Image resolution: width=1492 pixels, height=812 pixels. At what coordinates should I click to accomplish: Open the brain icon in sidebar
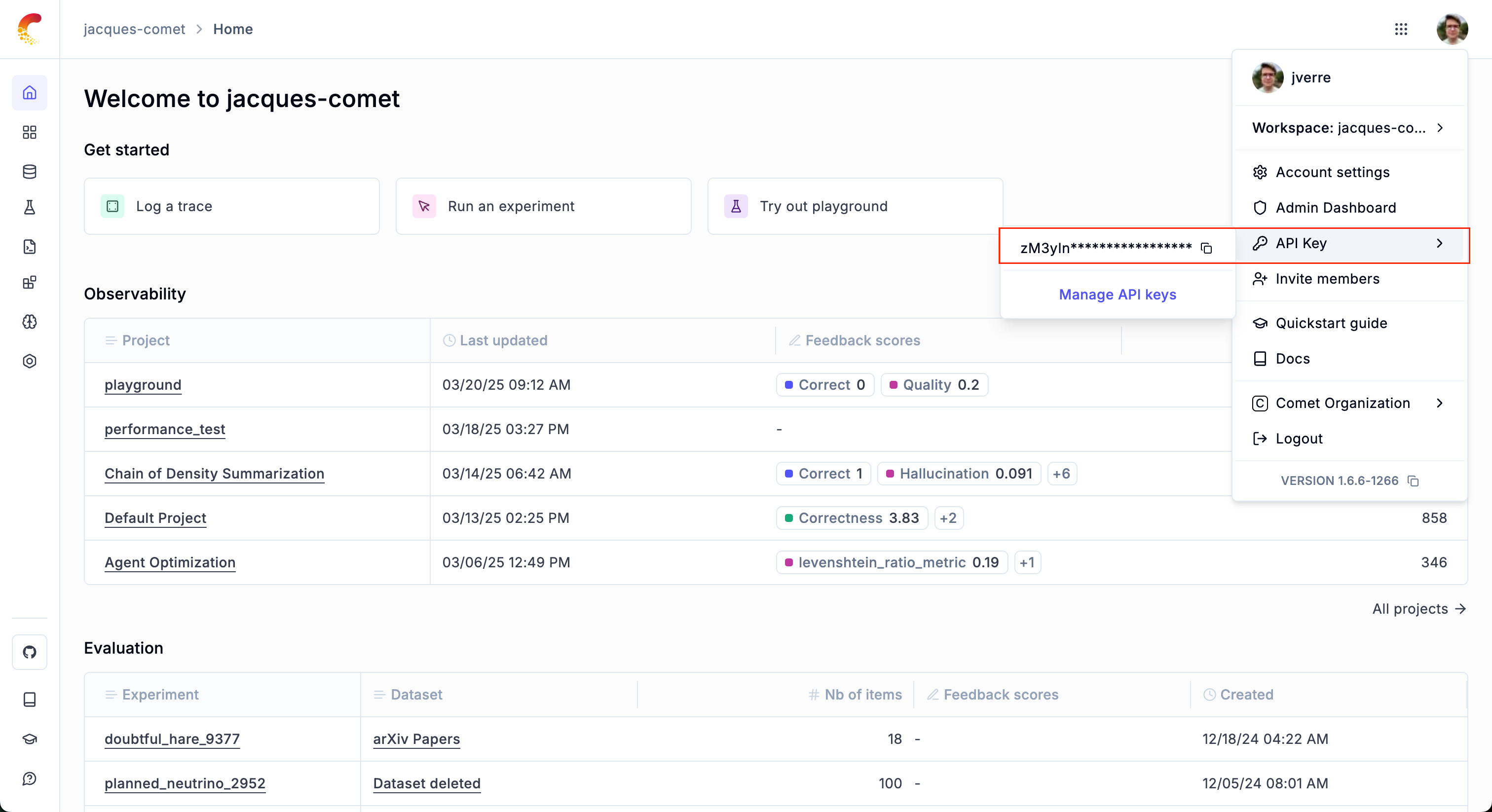click(x=30, y=322)
